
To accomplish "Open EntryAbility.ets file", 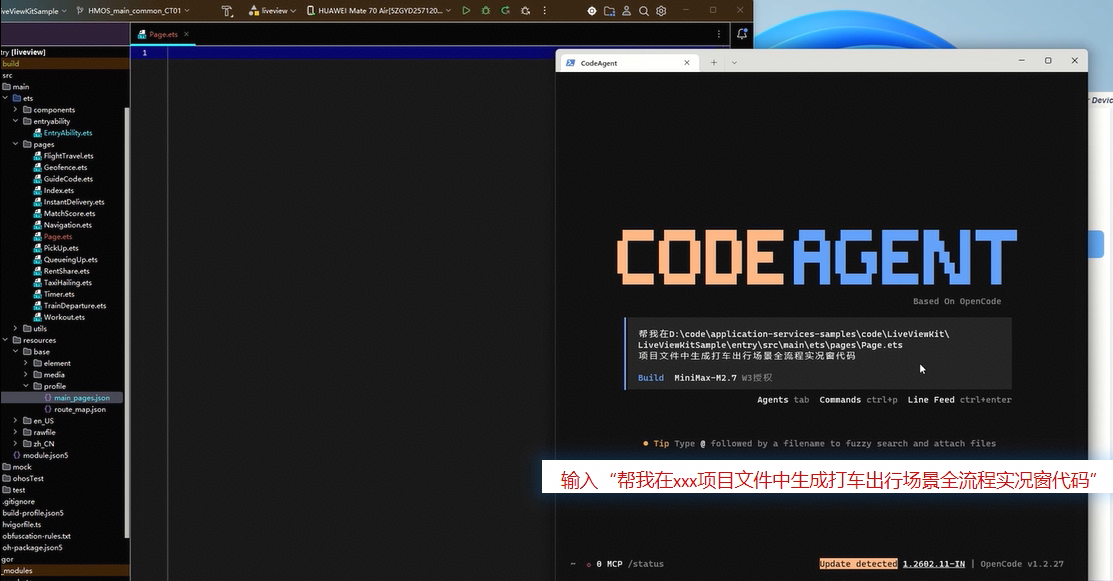I will [67, 133].
